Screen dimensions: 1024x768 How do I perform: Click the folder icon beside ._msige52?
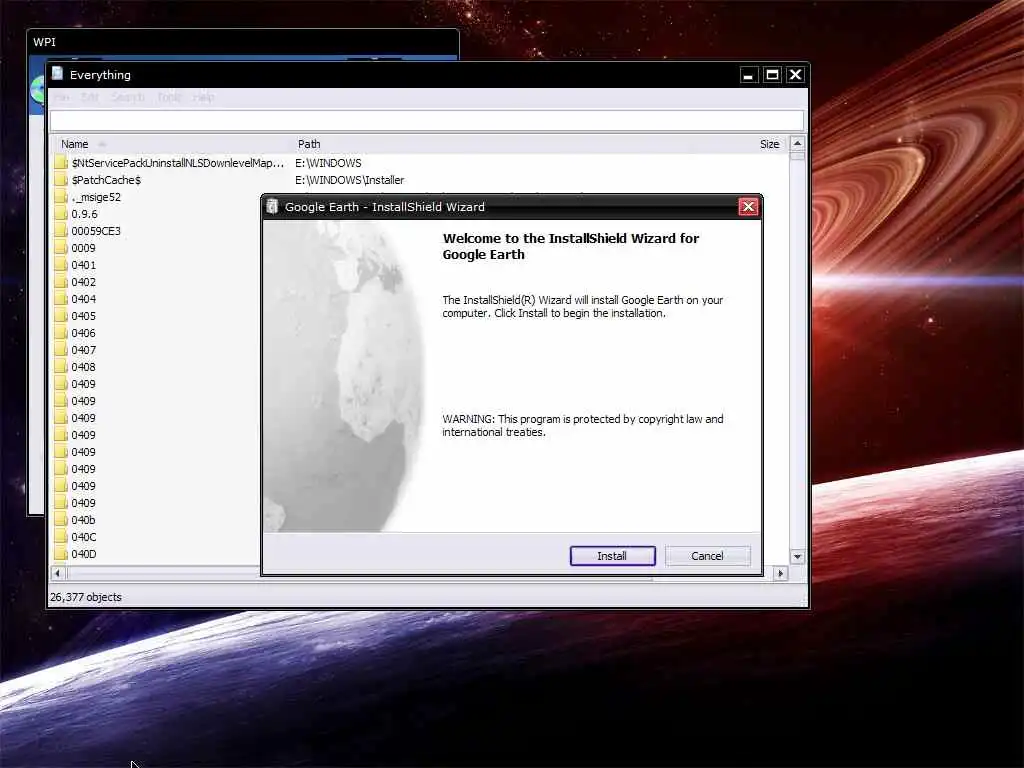pyautogui.click(x=61, y=197)
